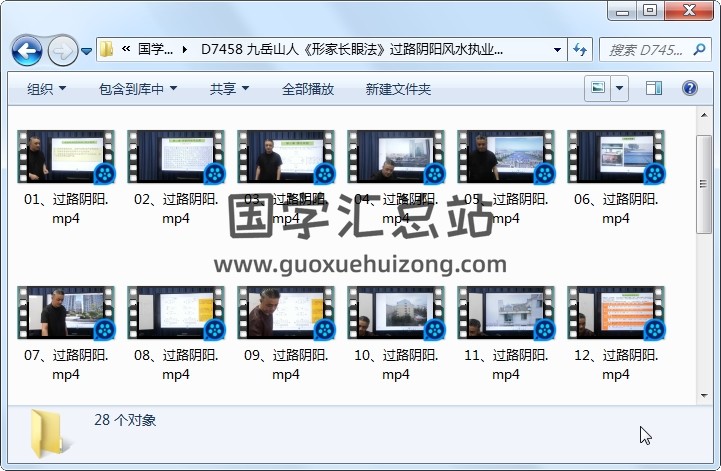Open the 包含到库中 menu
721x471 pixels.
138,88
